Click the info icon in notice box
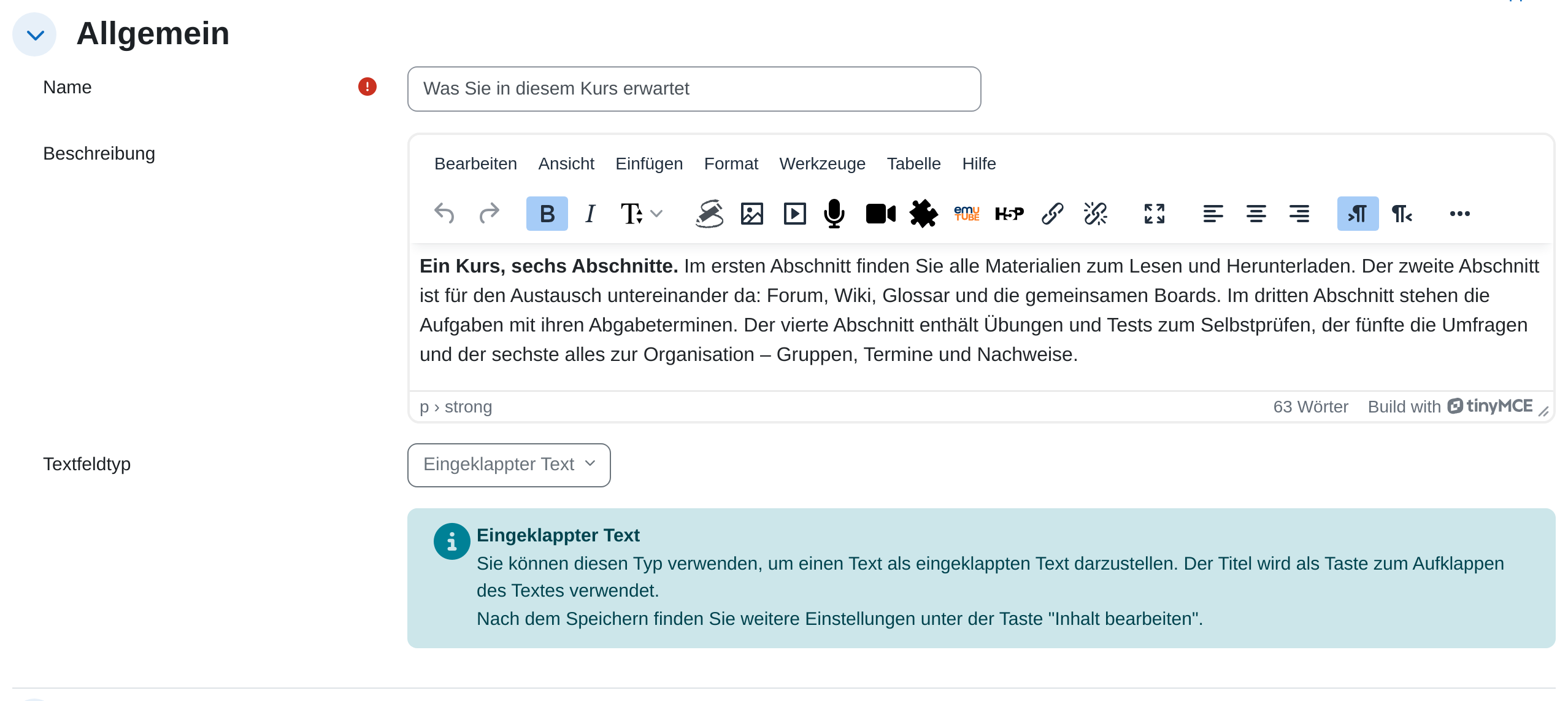This screenshot has width=1568, height=701. (452, 541)
